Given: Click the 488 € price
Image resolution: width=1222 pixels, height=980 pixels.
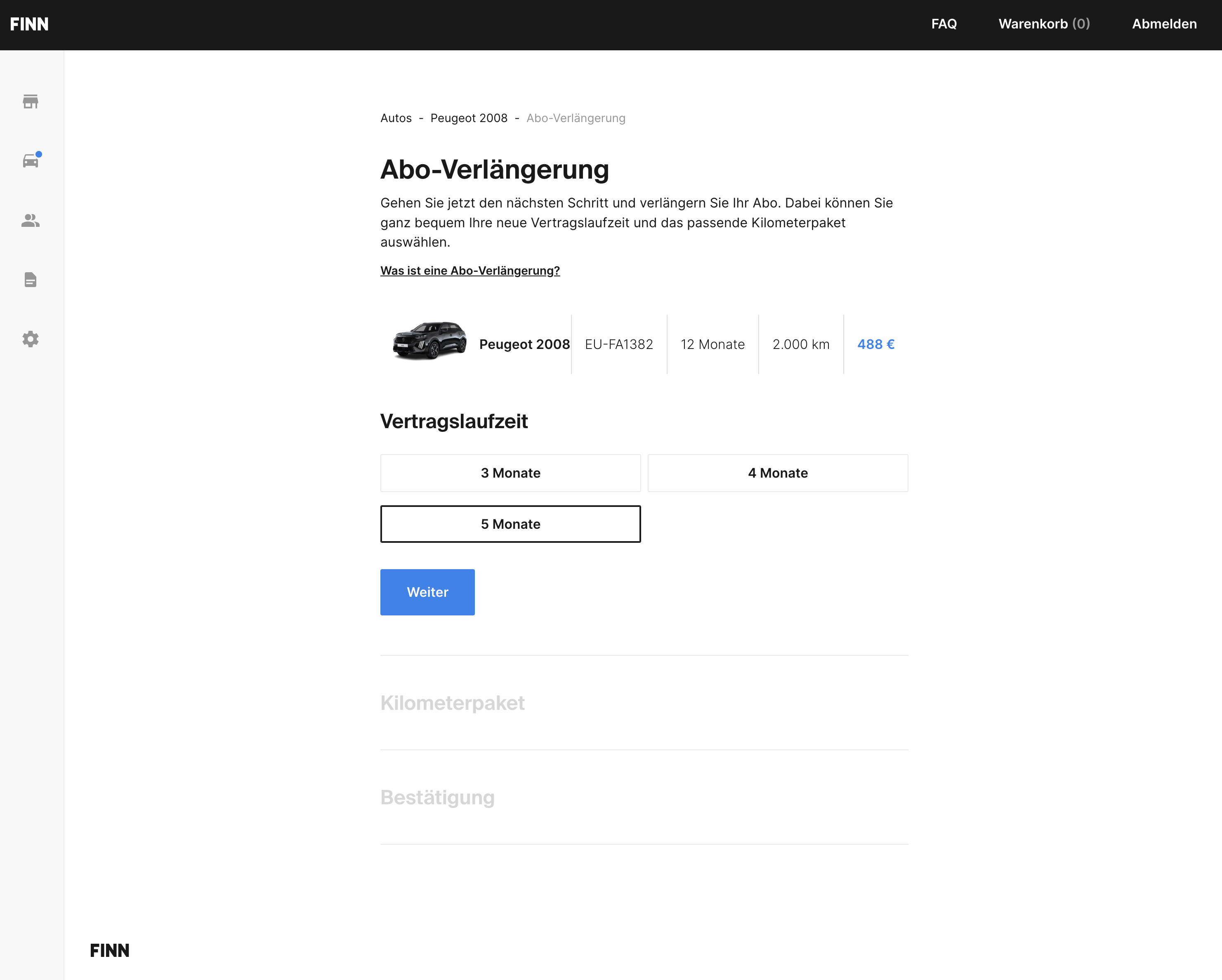Looking at the screenshot, I should [x=876, y=344].
